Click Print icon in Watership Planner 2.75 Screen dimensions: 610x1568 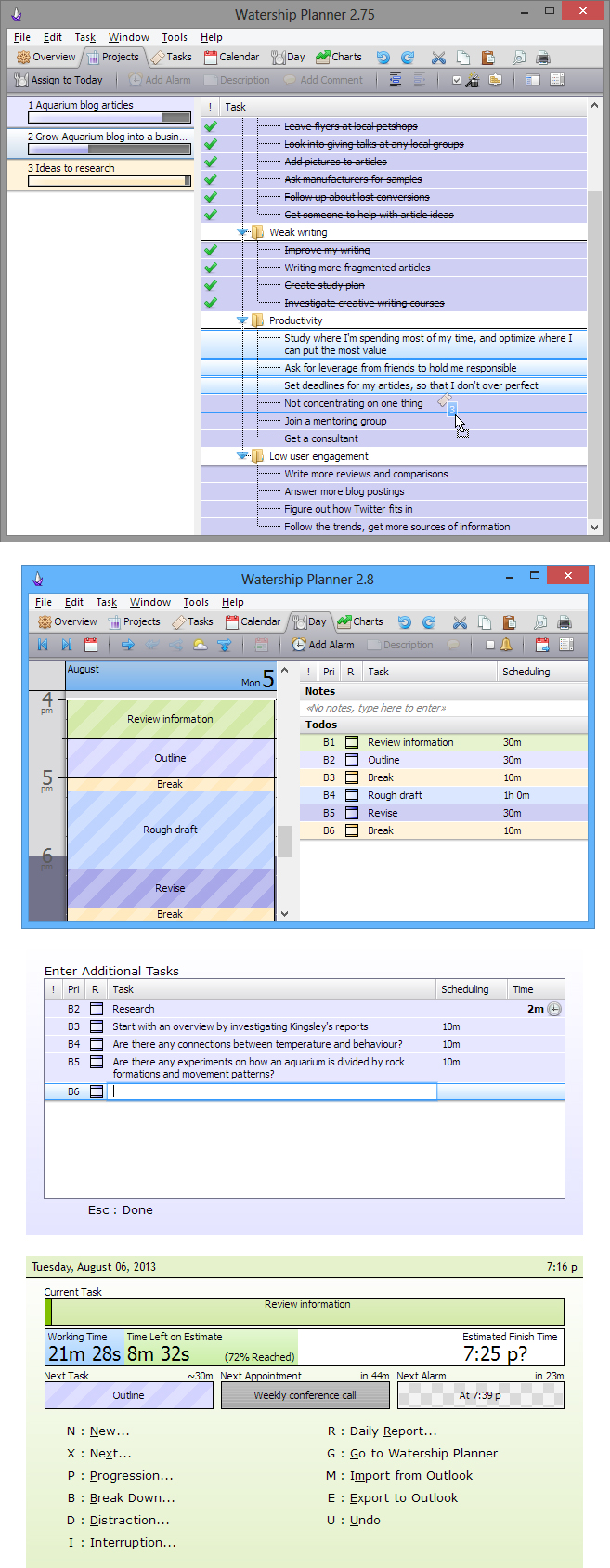click(x=543, y=57)
